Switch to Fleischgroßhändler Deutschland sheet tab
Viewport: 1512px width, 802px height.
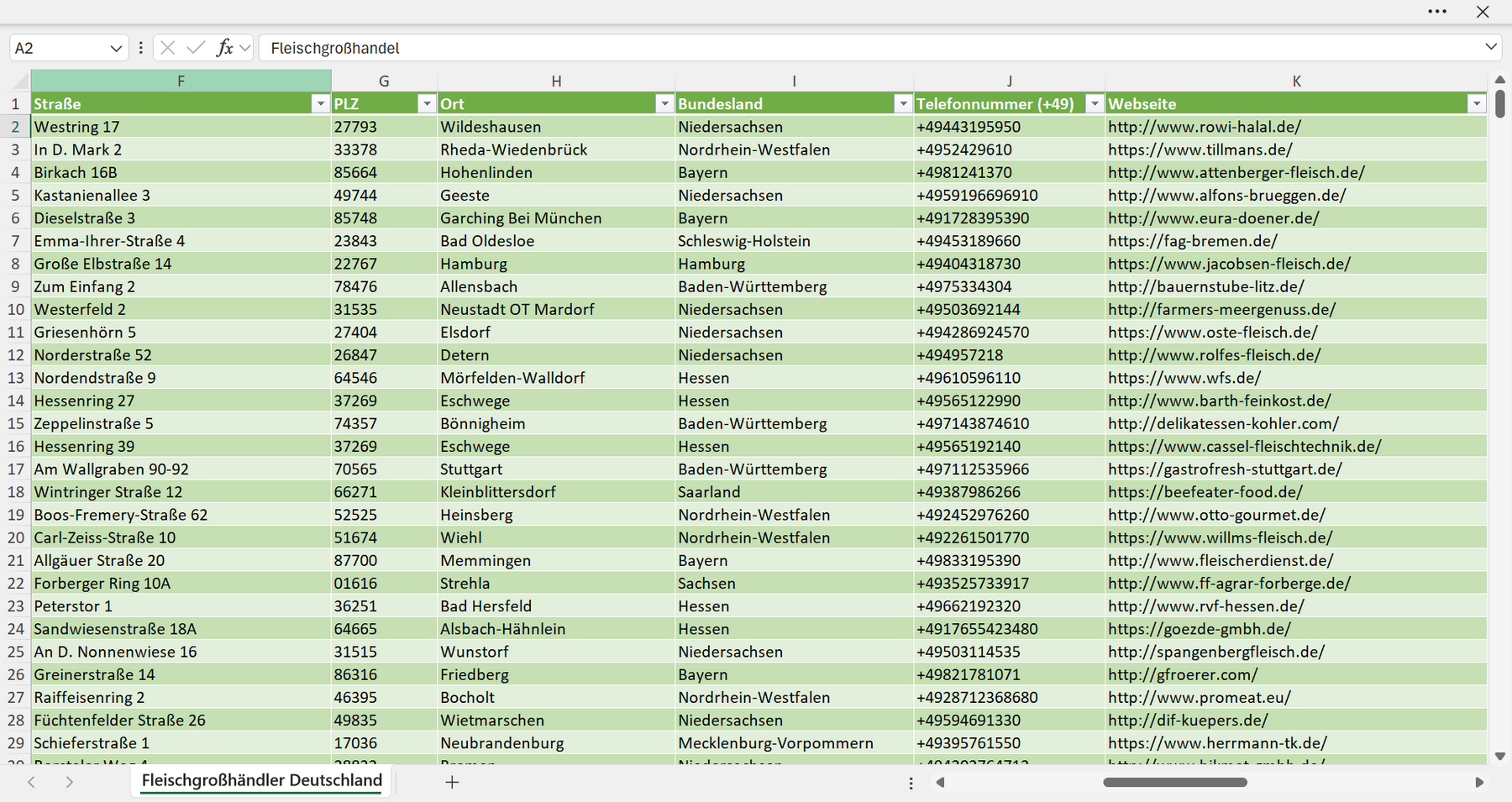(x=261, y=781)
